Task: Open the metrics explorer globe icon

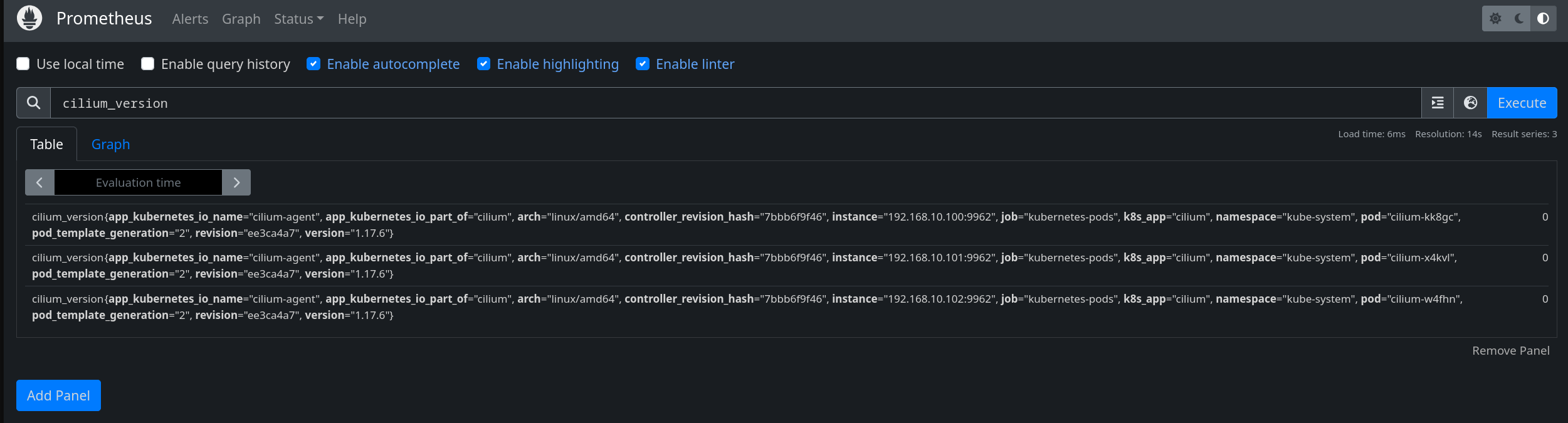Action: [x=1470, y=103]
